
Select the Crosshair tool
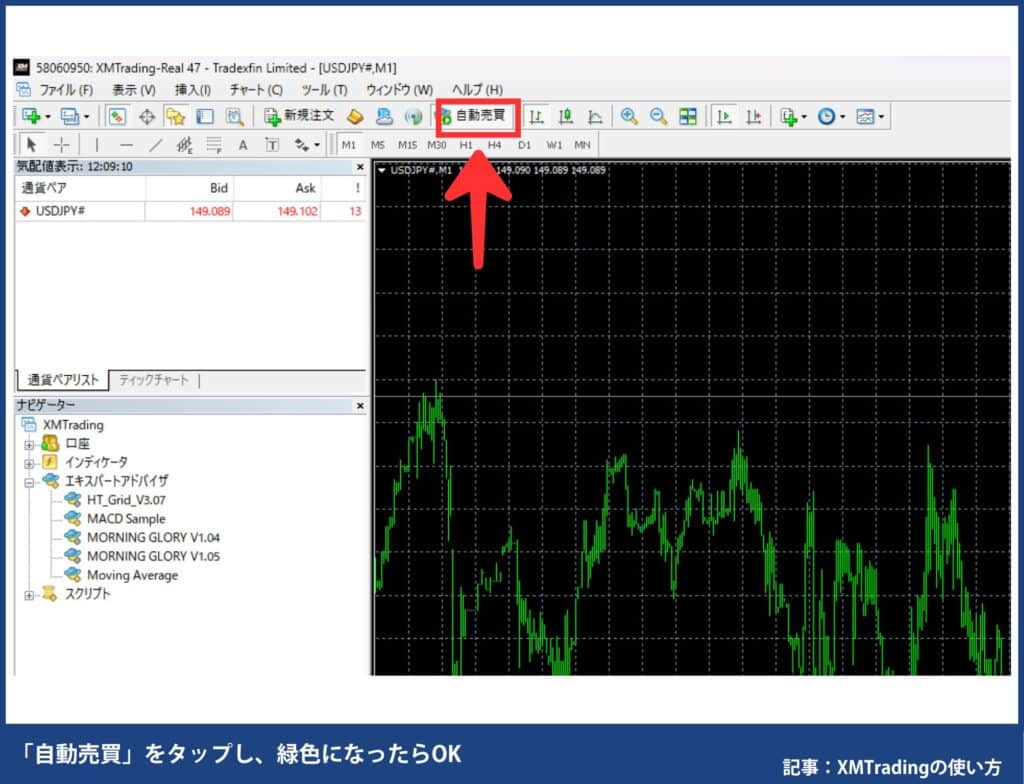click(x=61, y=144)
